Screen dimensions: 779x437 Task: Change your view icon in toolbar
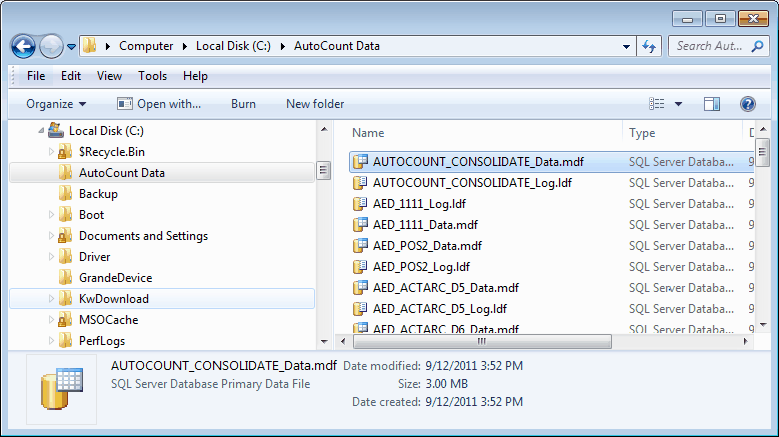[x=656, y=104]
